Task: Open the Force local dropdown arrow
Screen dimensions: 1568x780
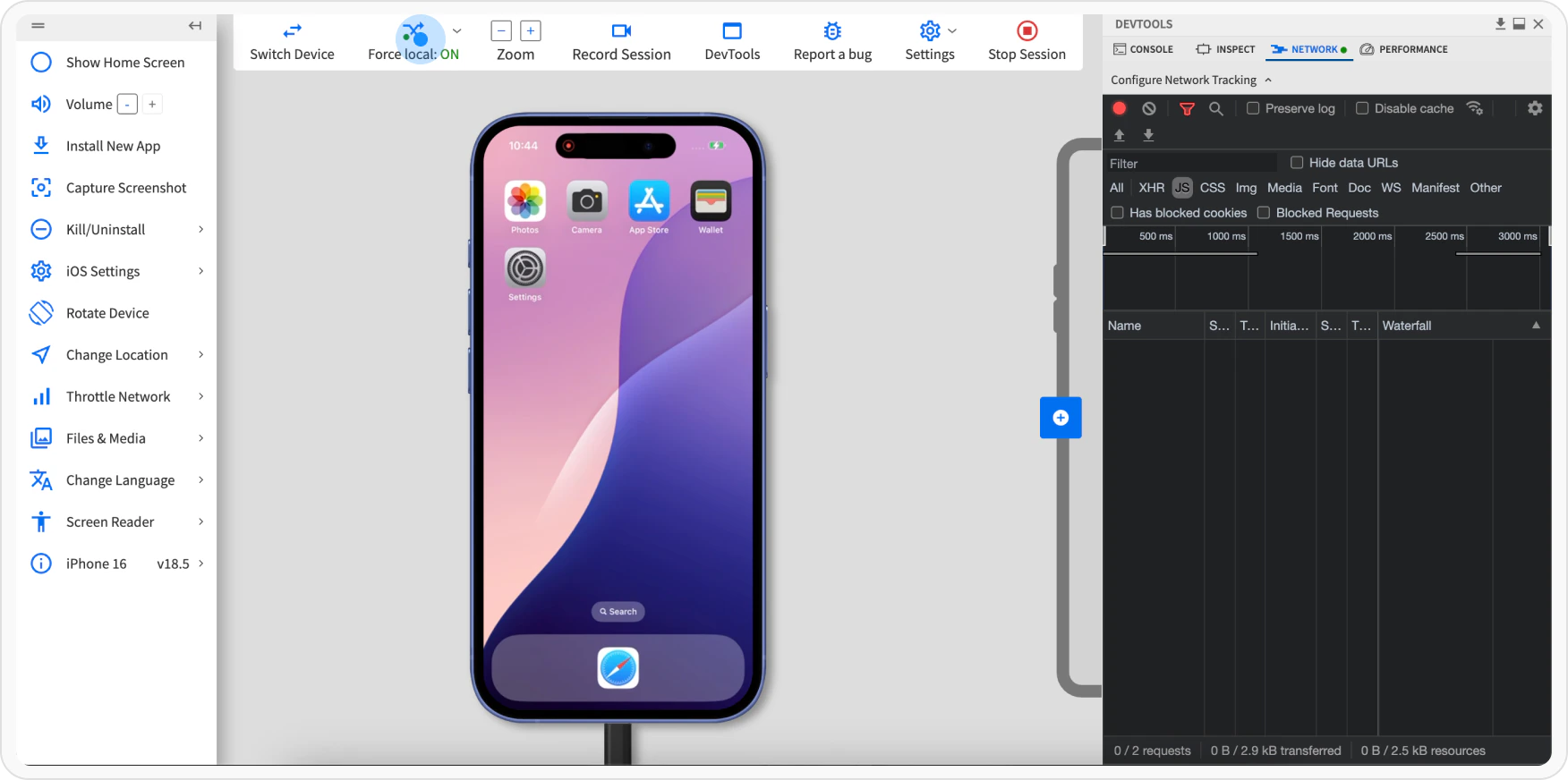Action: [457, 31]
